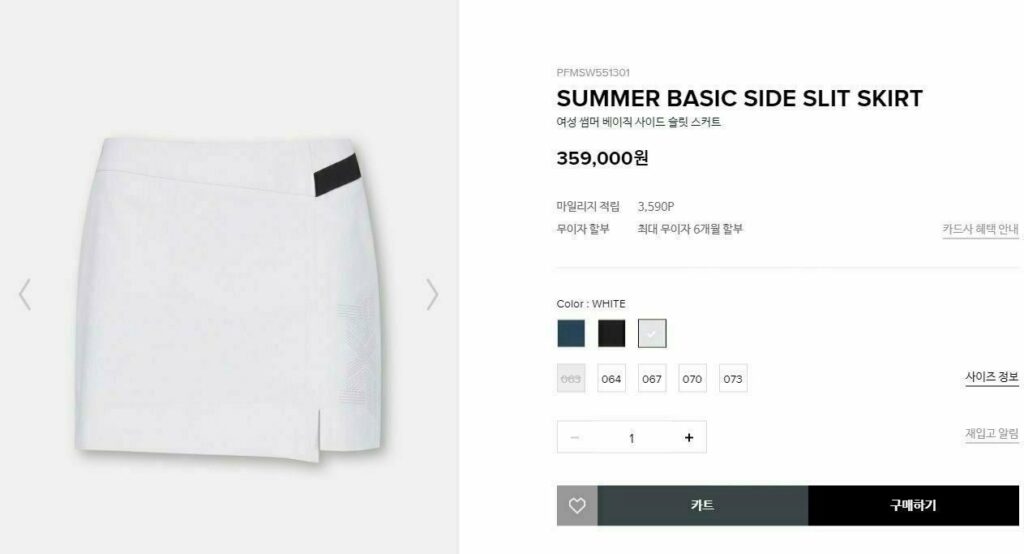Select size 073
This screenshot has width=1024, height=554.
733,378
